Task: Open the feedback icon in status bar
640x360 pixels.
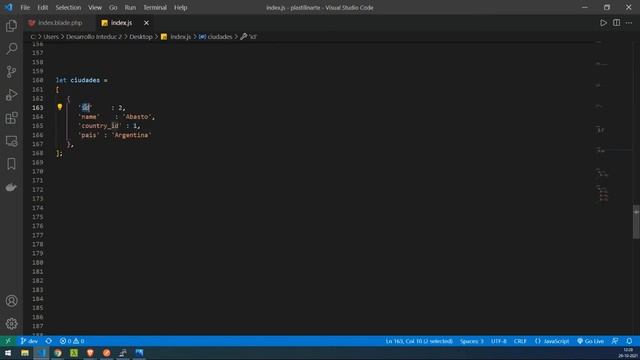Action: coord(615,341)
